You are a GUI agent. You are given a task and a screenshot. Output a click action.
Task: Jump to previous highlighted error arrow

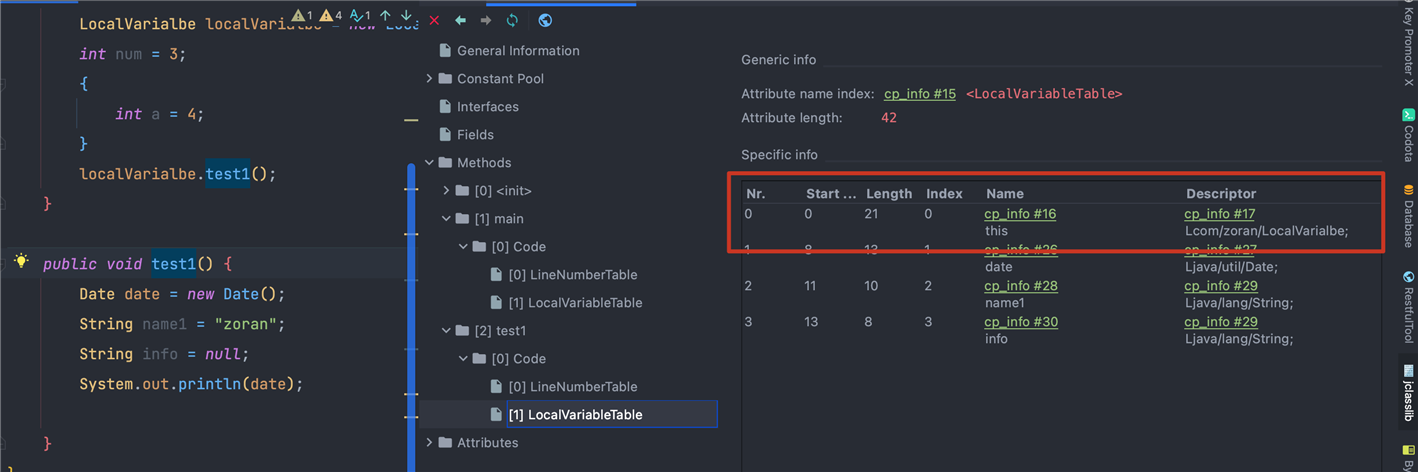[x=385, y=16]
